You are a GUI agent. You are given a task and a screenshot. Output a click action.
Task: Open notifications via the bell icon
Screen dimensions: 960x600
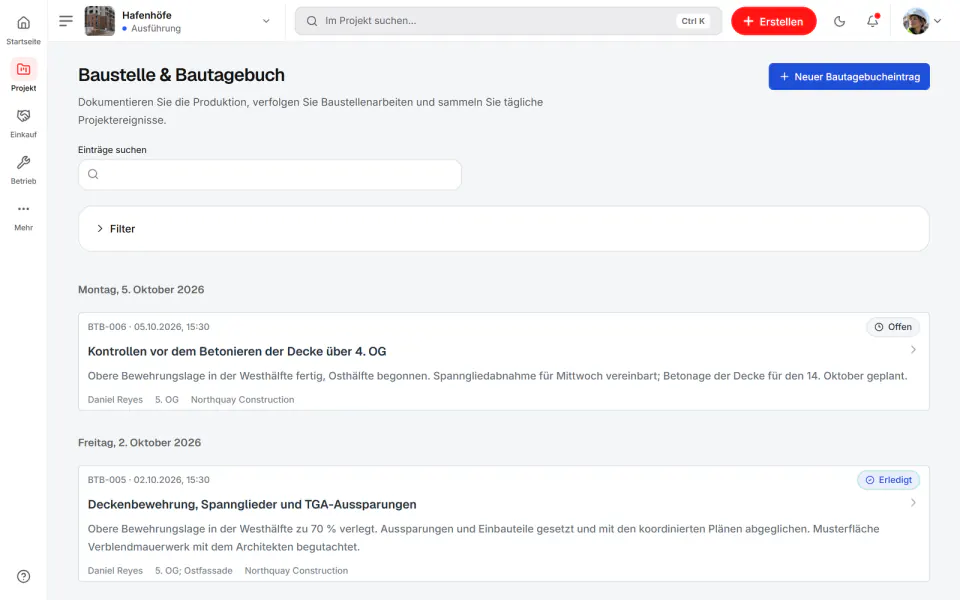tap(872, 21)
